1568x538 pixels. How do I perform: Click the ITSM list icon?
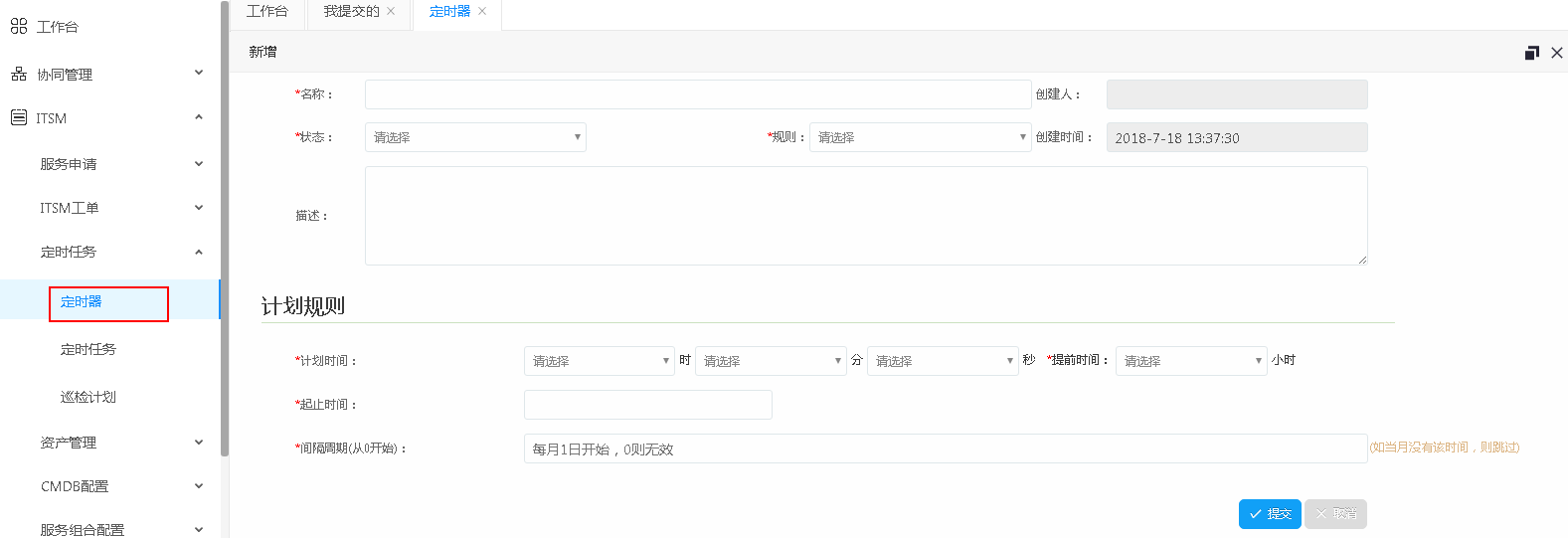coord(19,117)
